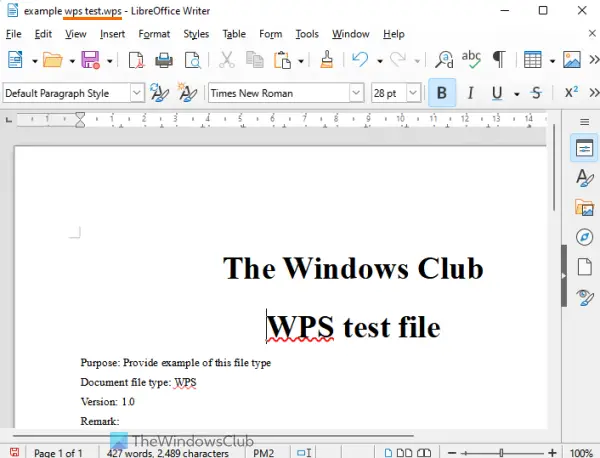Image resolution: width=600 pixels, height=458 pixels.
Task: Open the Table menu
Action: coord(234,34)
